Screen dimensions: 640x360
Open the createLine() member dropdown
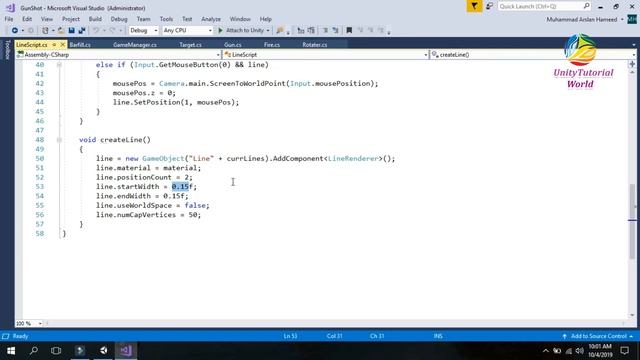point(533,55)
